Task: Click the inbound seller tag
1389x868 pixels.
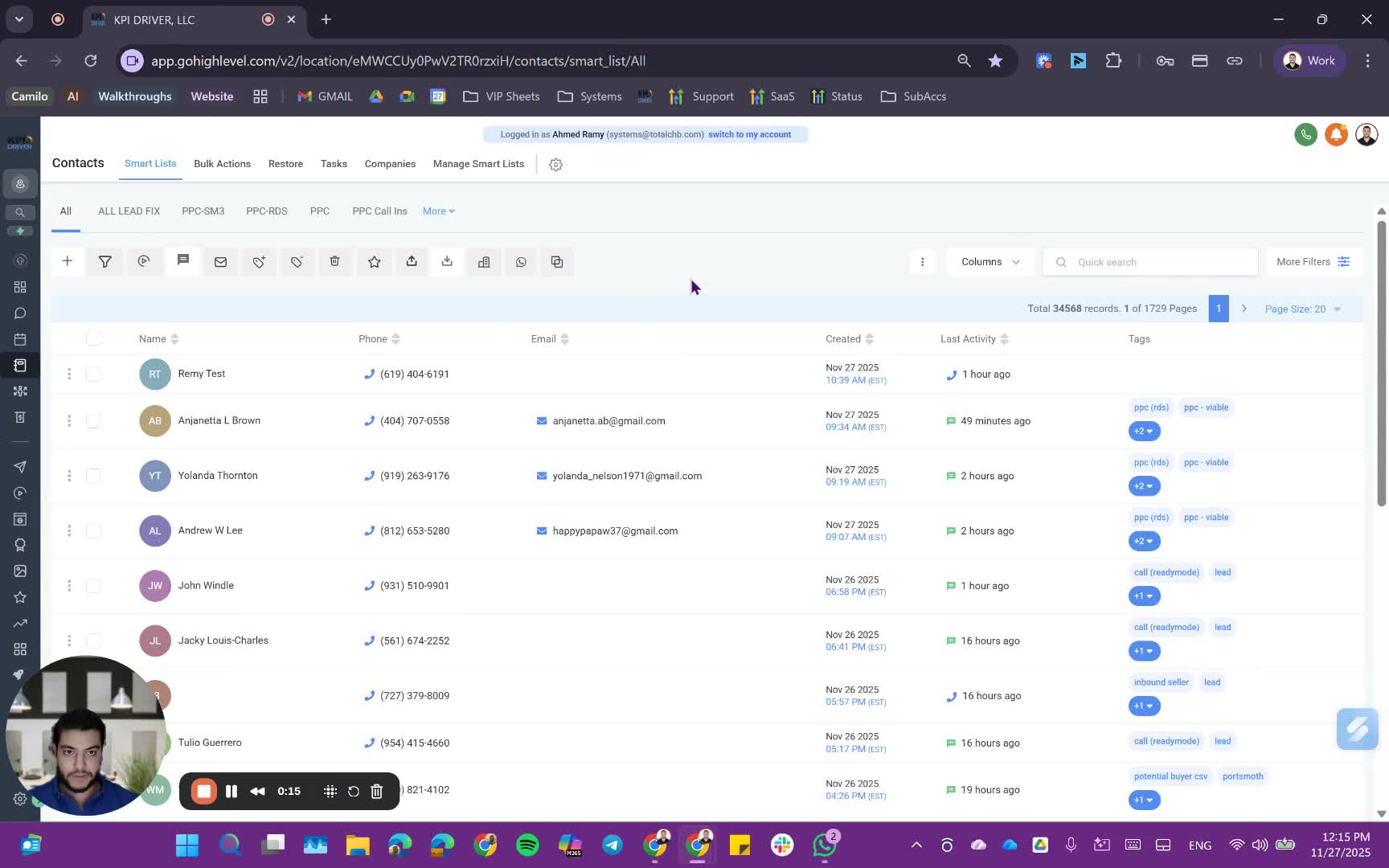Action: point(1161,682)
